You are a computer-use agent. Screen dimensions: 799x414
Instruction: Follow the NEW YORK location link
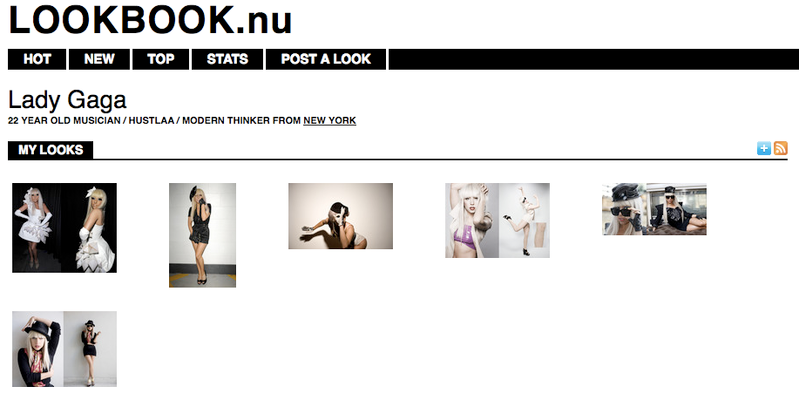pyautogui.click(x=330, y=121)
